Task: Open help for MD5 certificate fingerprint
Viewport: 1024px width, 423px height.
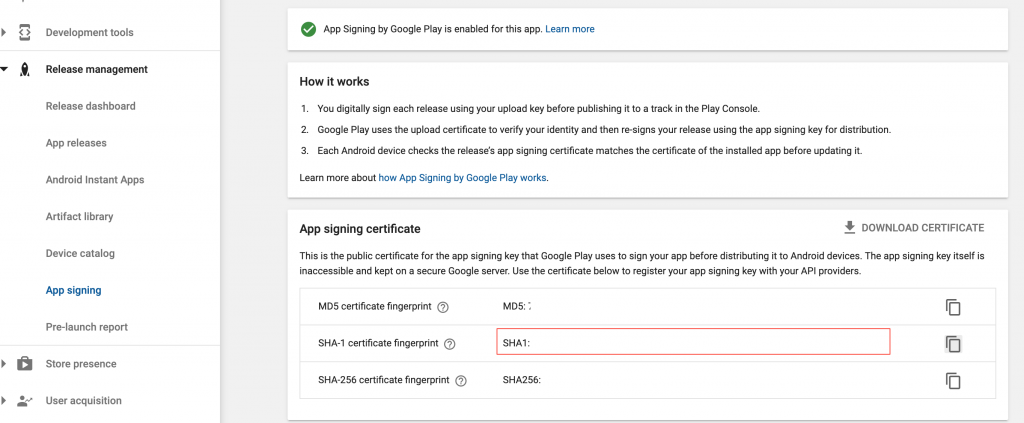Action: (x=443, y=307)
